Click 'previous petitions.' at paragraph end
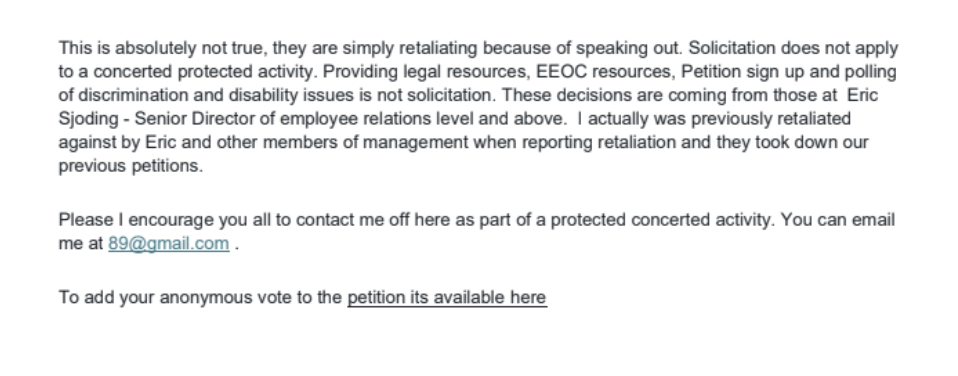958x376 pixels. point(131,166)
